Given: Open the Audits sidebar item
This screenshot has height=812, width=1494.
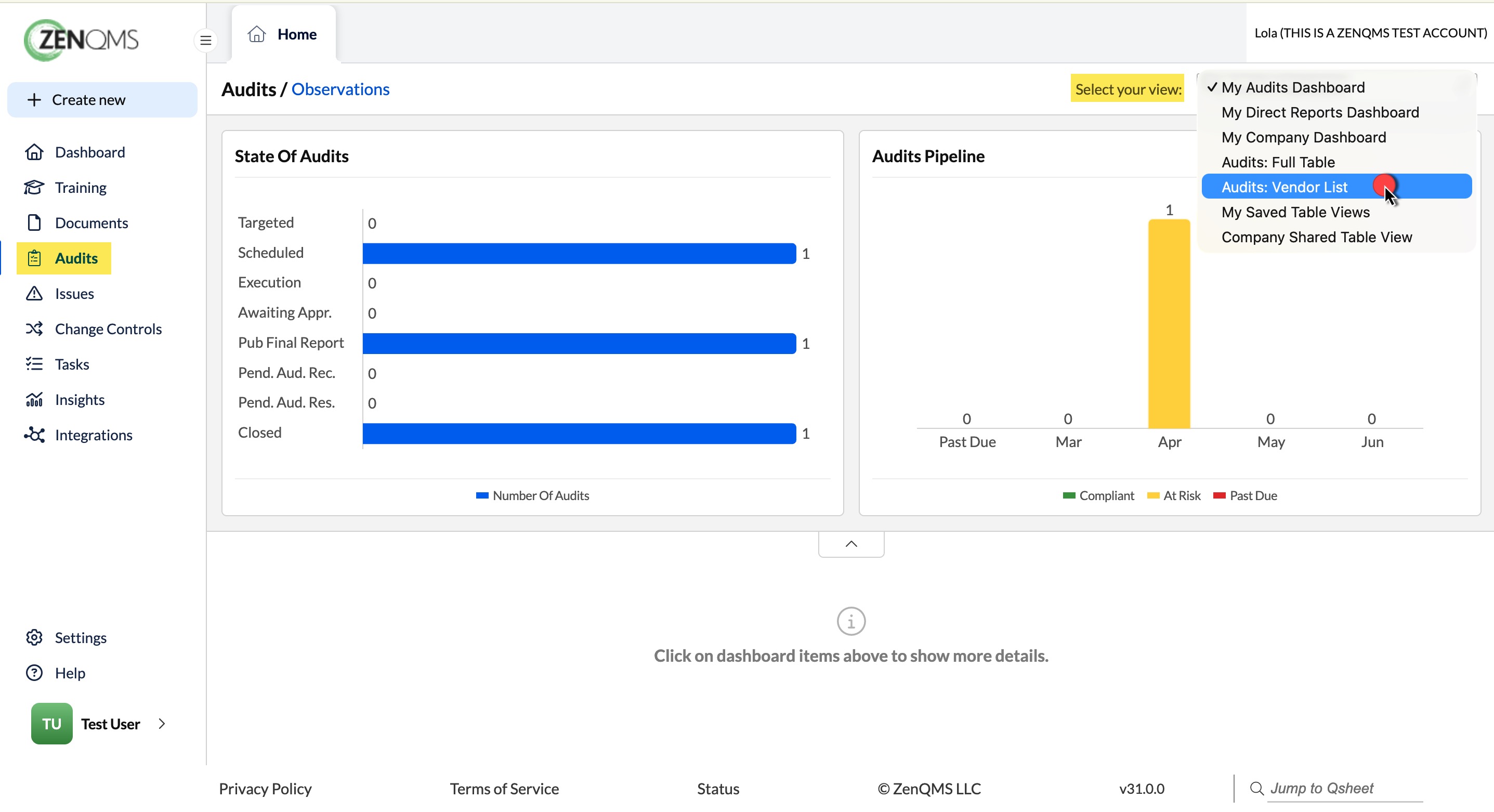Looking at the screenshot, I should pyautogui.click(x=64, y=258).
